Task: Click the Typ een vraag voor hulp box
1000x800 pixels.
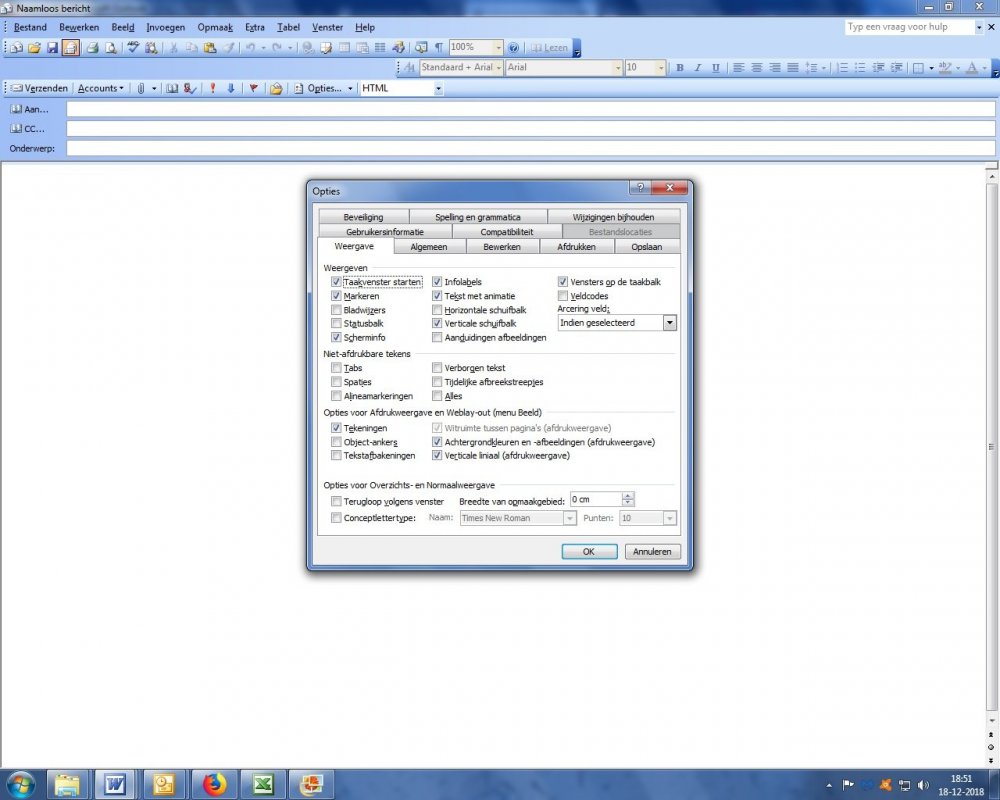Action: (x=909, y=27)
